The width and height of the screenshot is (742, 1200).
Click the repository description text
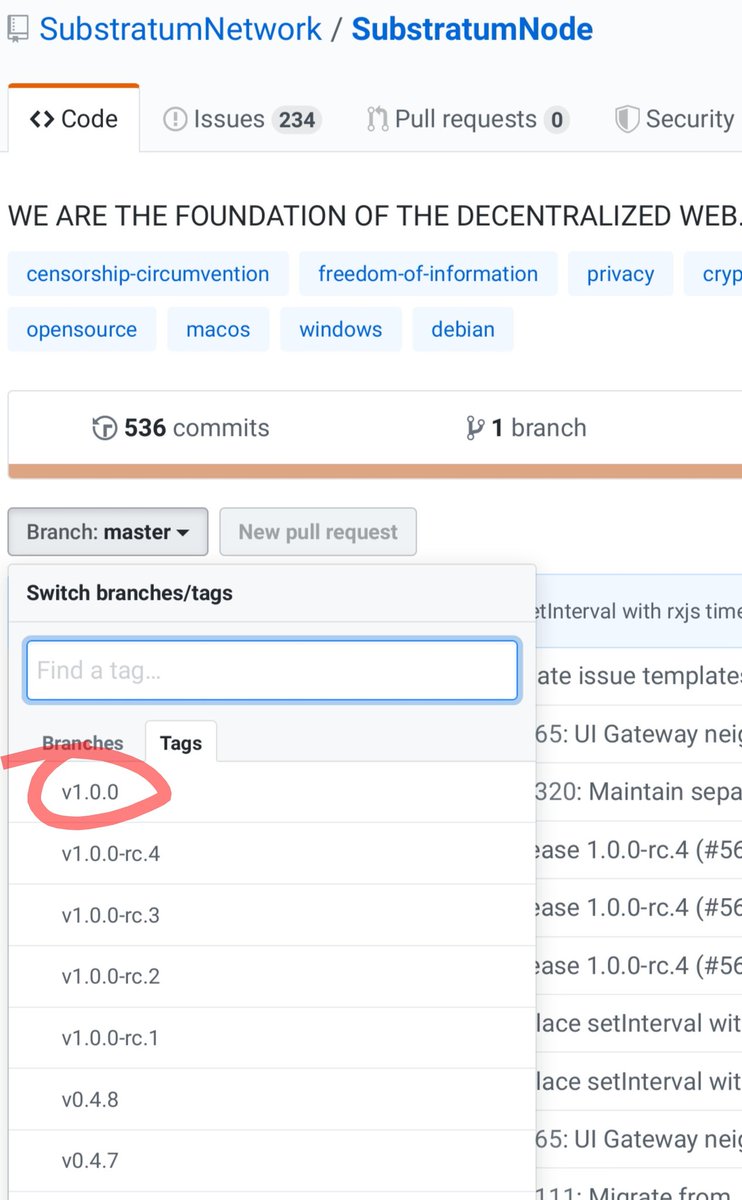point(375,215)
